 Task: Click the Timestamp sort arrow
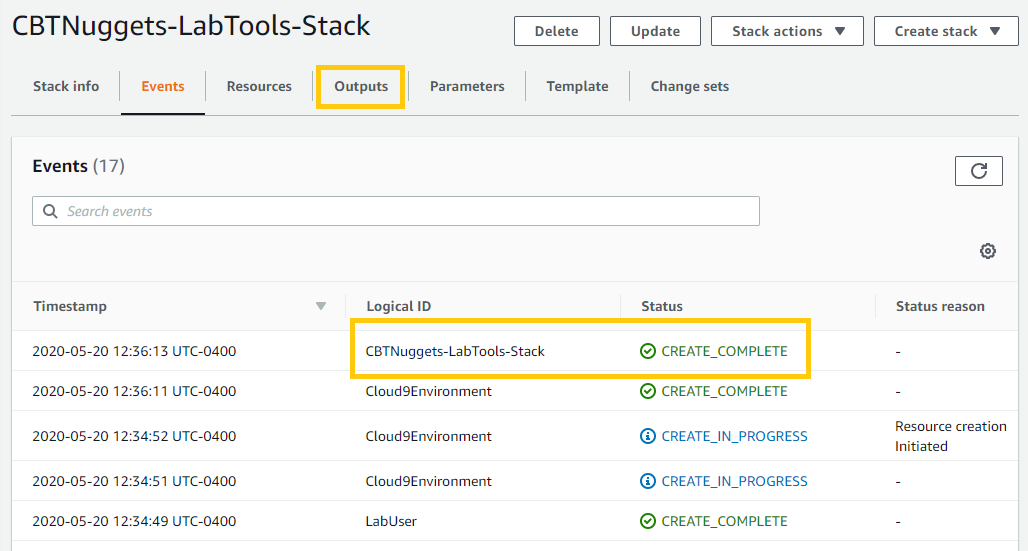(321, 306)
